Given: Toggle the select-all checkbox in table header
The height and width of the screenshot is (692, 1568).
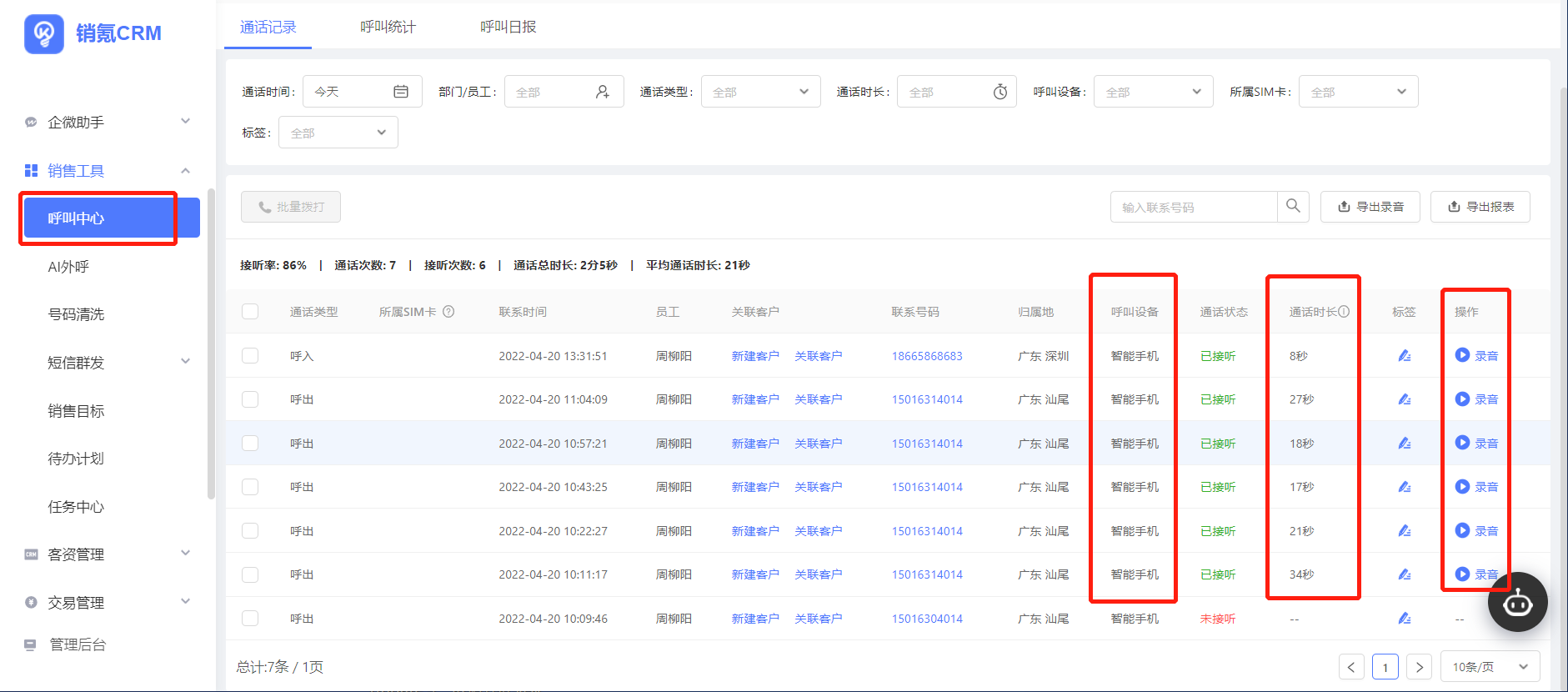Looking at the screenshot, I should (250, 312).
